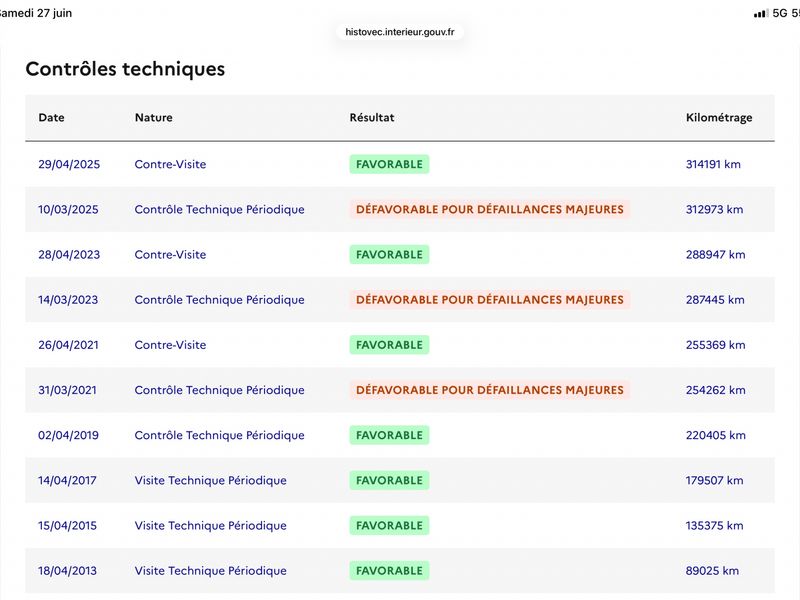Tap the 5G network indicator
The height and width of the screenshot is (600, 800).
(780, 13)
